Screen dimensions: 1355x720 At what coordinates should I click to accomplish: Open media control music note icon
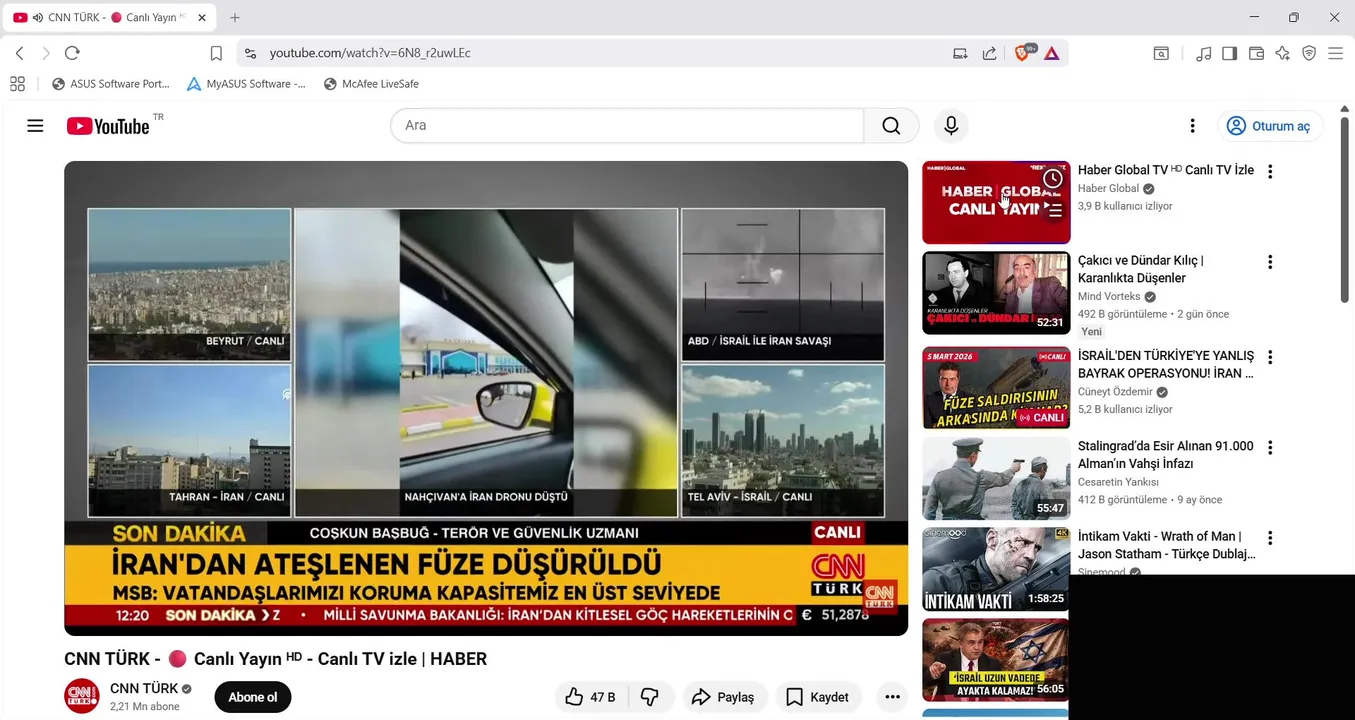[1204, 53]
